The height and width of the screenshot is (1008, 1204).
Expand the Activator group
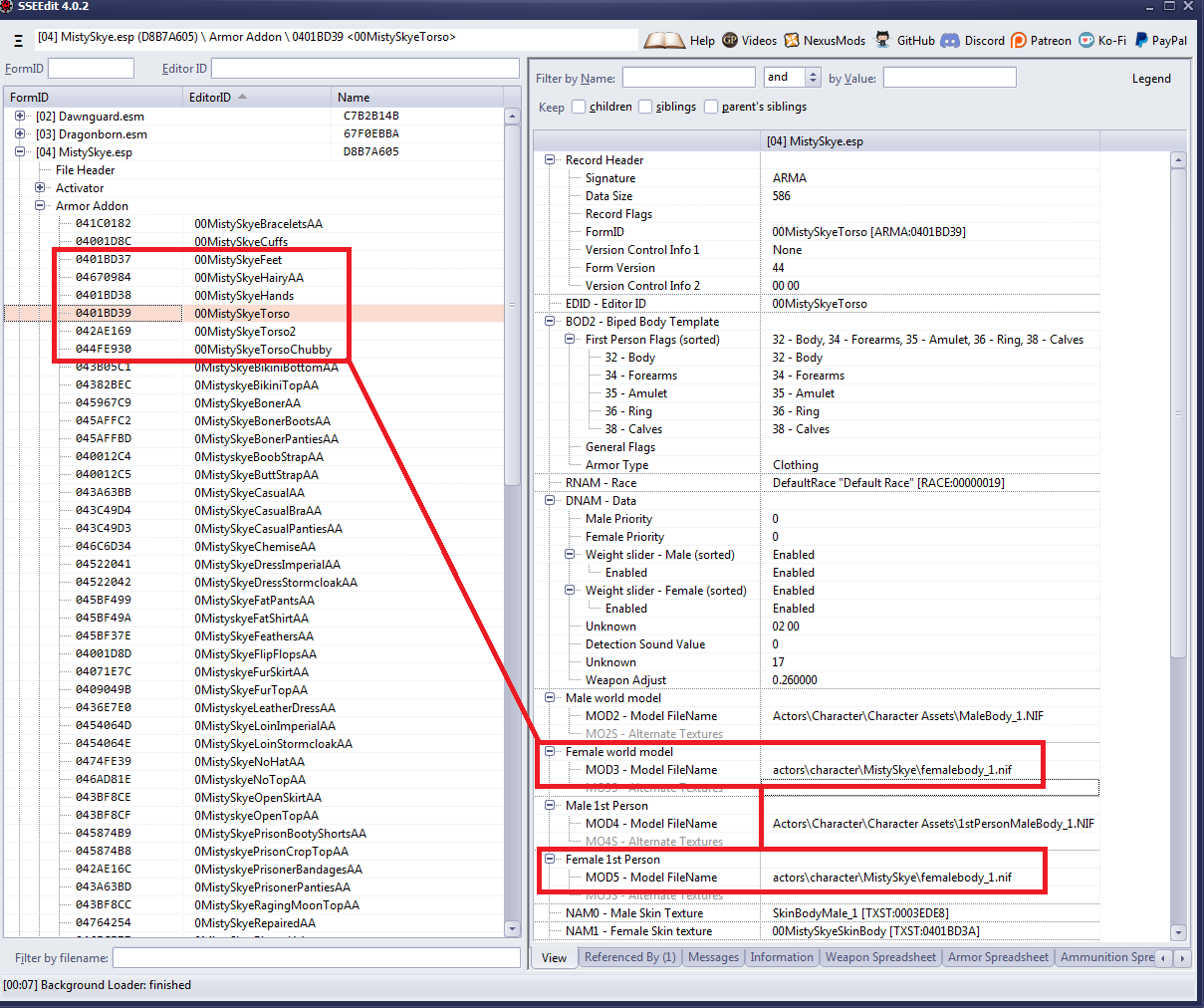pyautogui.click(x=40, y=188)
